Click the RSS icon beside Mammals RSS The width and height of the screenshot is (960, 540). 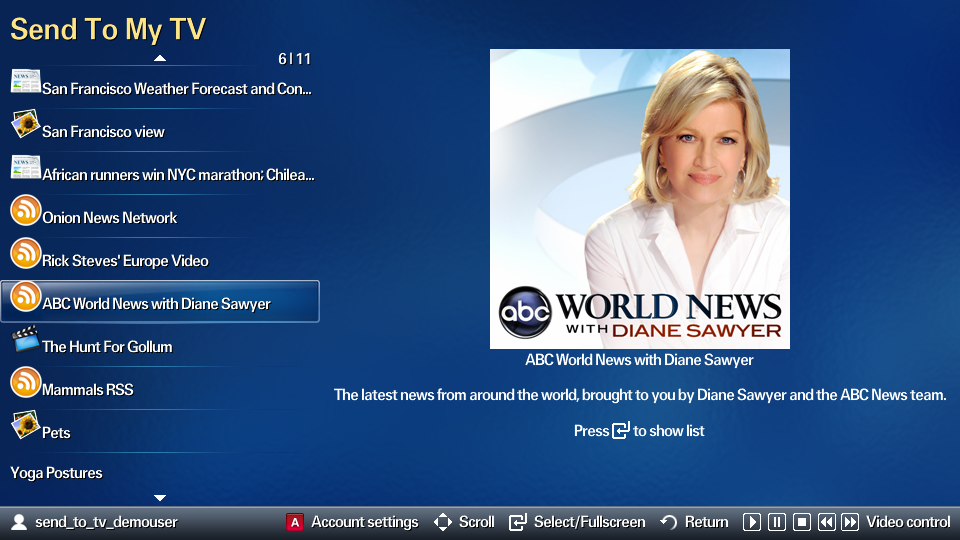pos(26,381)
